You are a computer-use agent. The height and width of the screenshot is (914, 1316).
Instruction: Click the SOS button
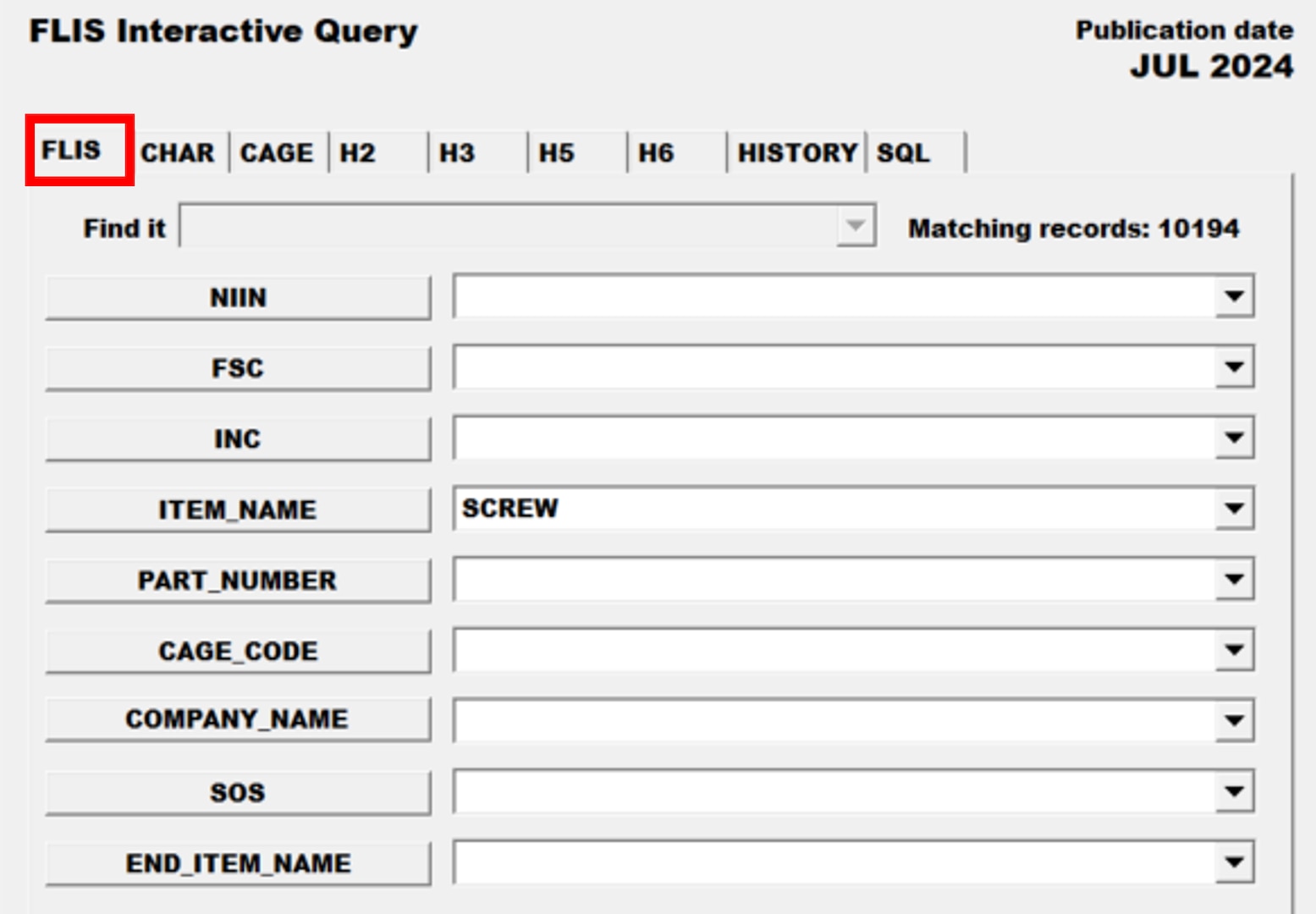238,793
